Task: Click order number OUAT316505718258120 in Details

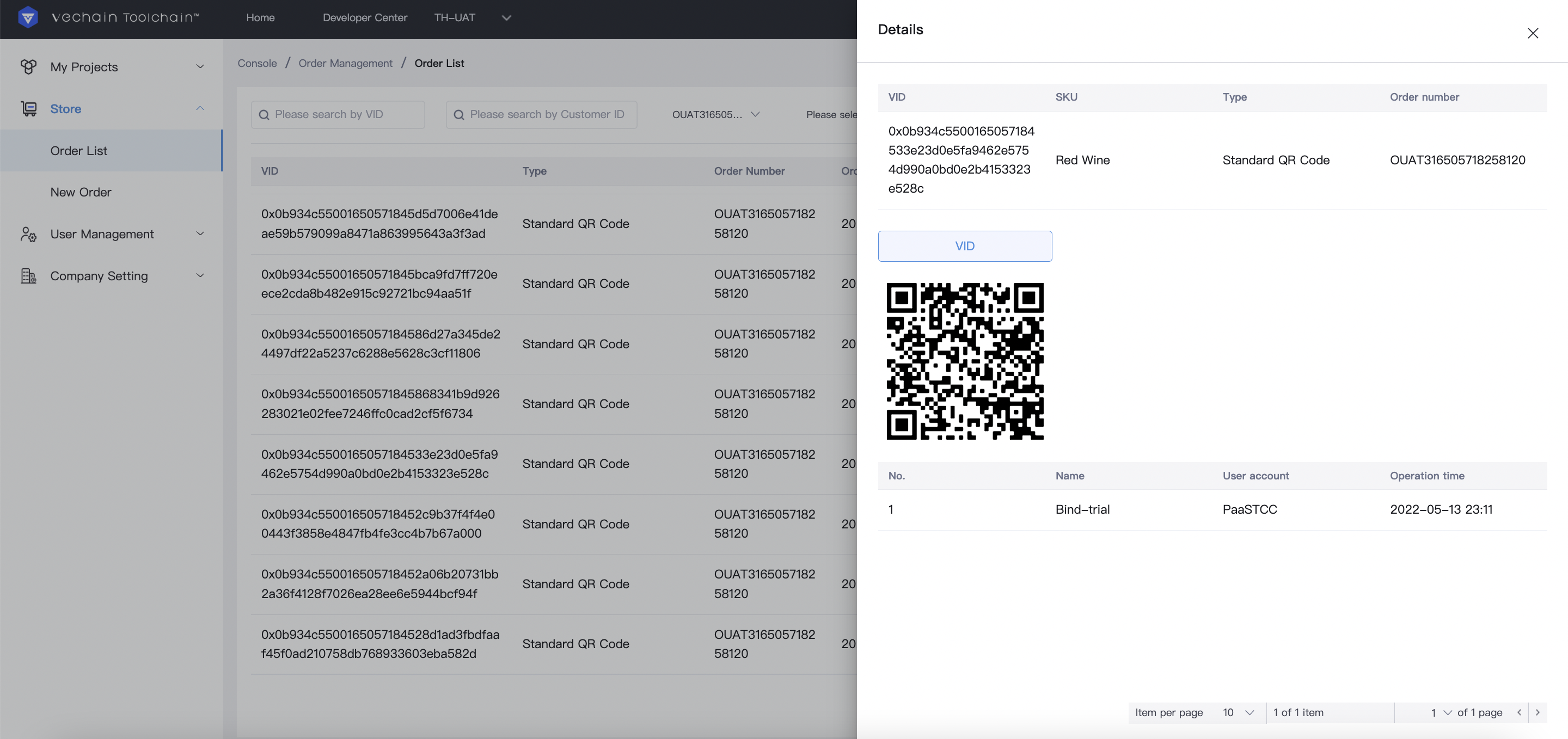Action: click(1457, 161)
